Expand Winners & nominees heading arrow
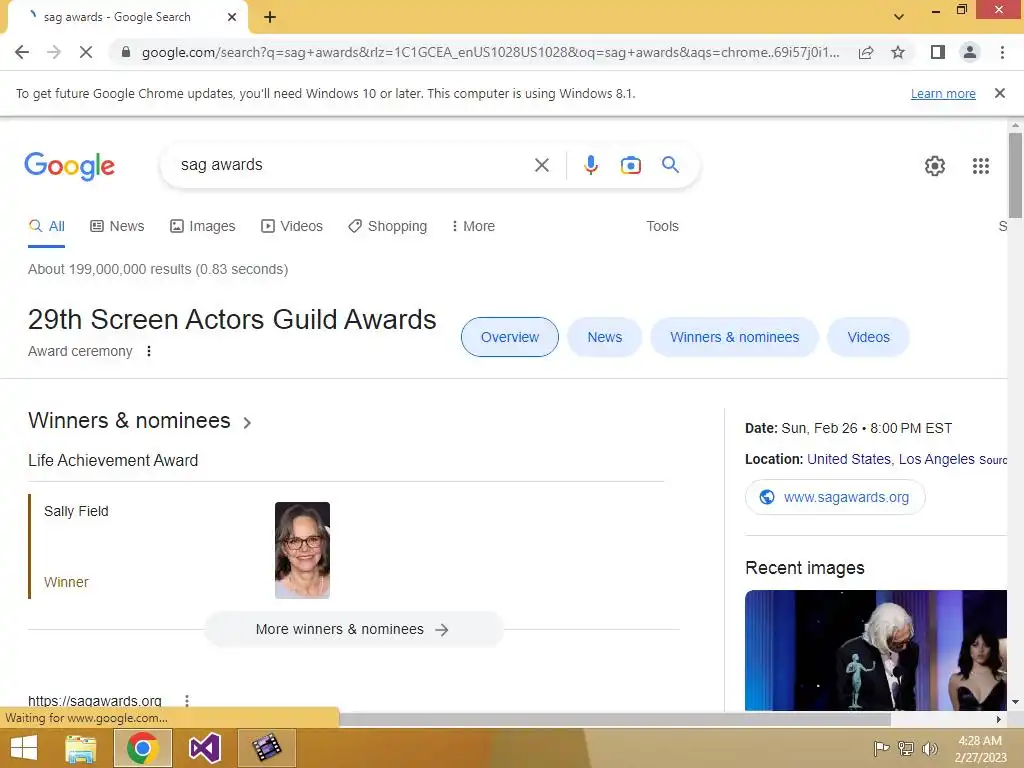Screen dimensions: 1024x768 [247, 423]
